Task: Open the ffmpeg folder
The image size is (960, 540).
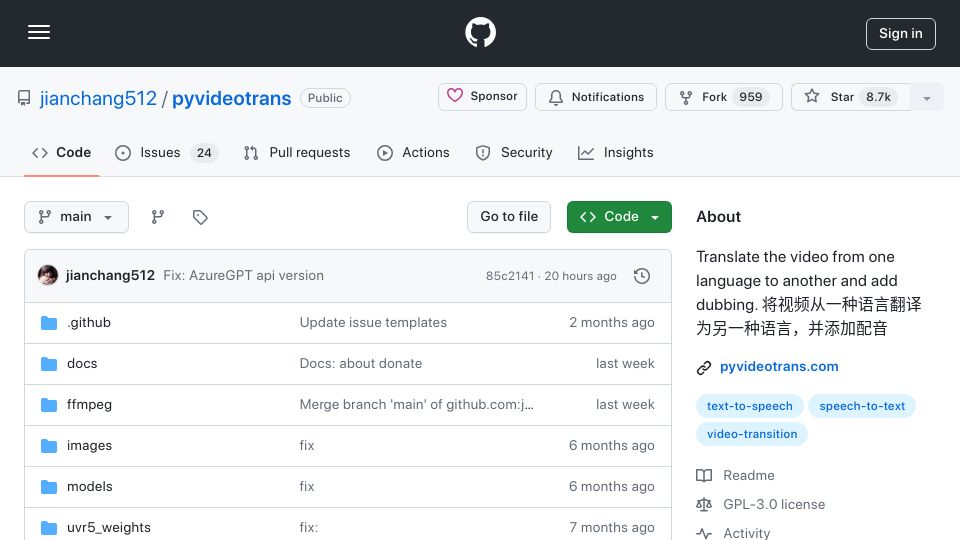Action: [x=89, y=405]
